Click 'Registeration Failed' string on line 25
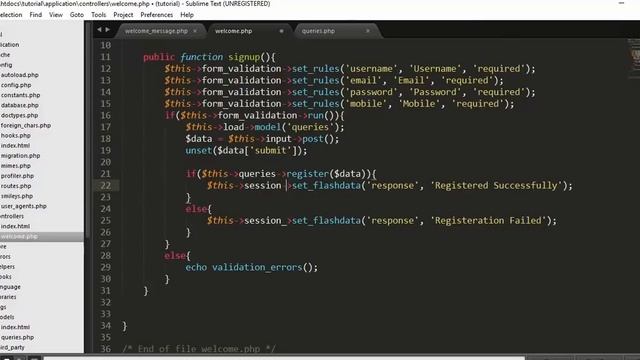 click(490, 221)
